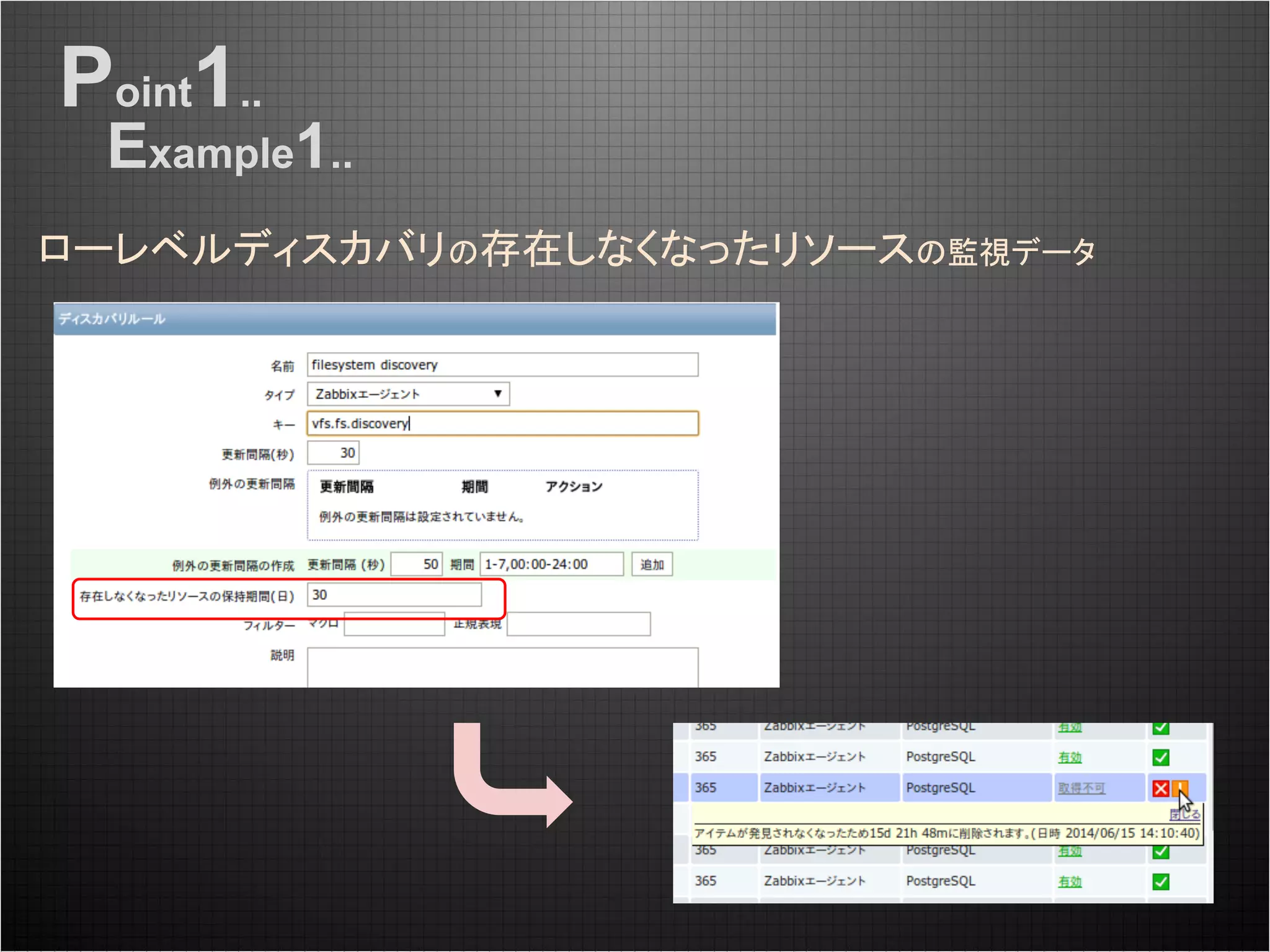This screenshot has height=952, width=1270.
Task: Click the 更新間隔(秒) field showing 30
Action: point(333,452)
